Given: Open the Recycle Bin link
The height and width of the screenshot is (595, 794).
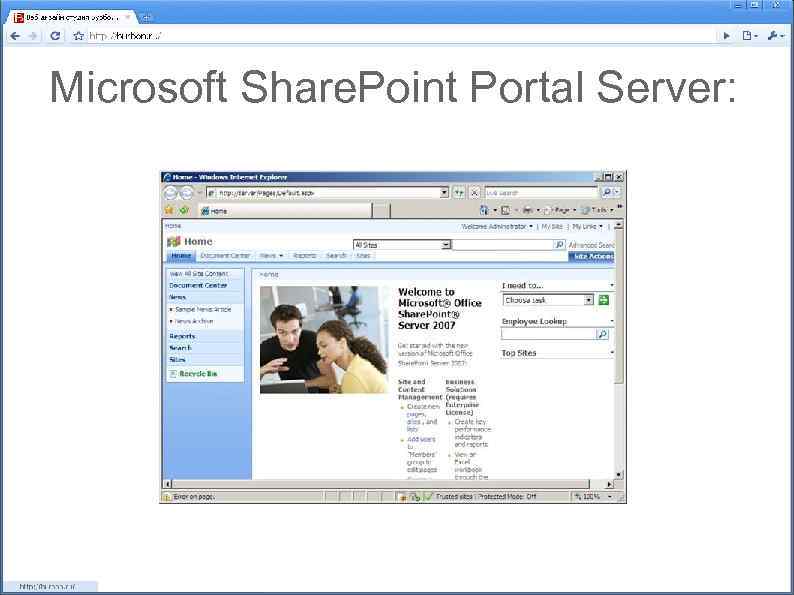Looking at the screenshot, I should (x=198, y=374).
